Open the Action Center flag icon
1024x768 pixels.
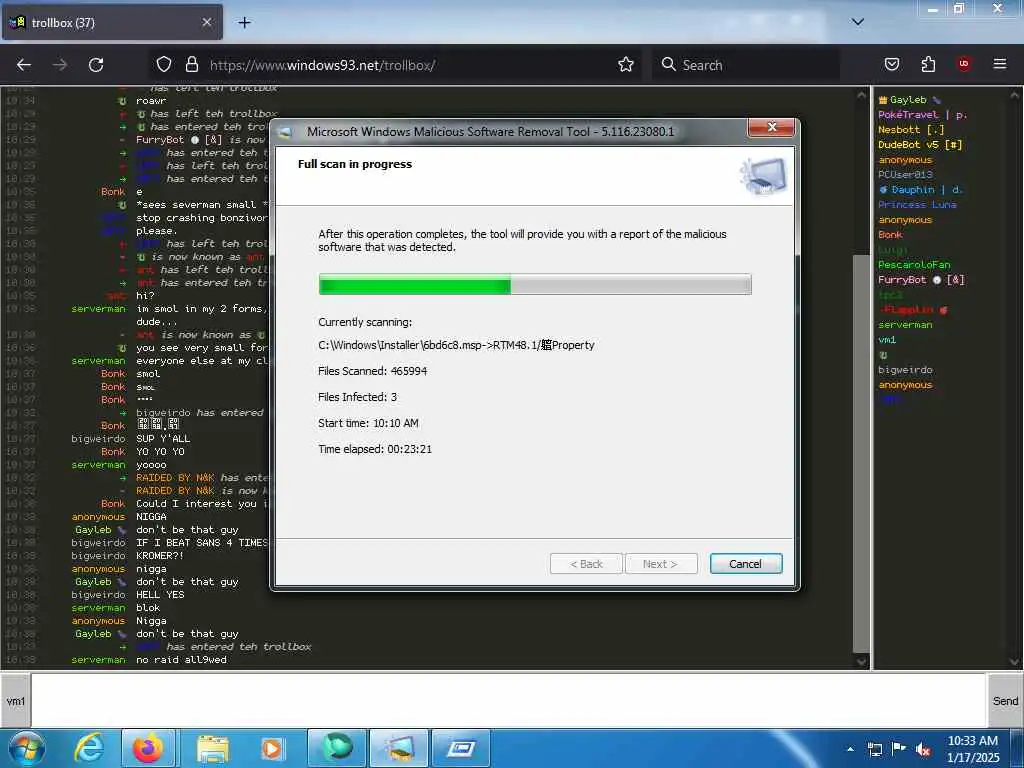[x=899, y=749]
